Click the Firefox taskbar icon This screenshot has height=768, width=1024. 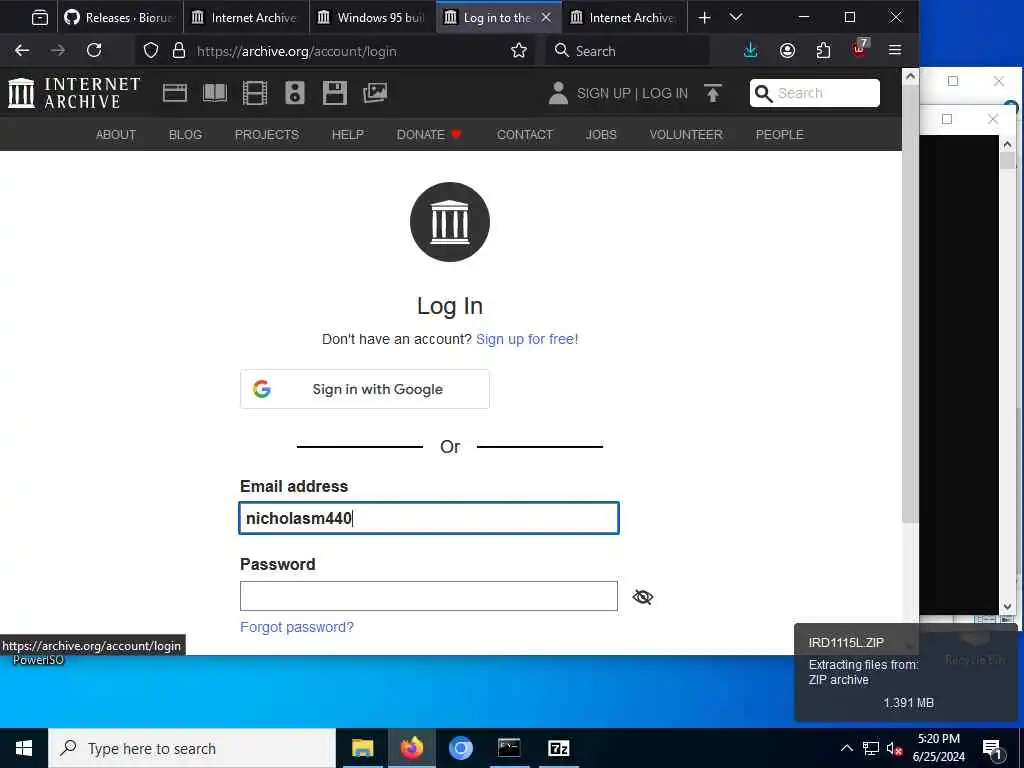[x=411, y=748]
